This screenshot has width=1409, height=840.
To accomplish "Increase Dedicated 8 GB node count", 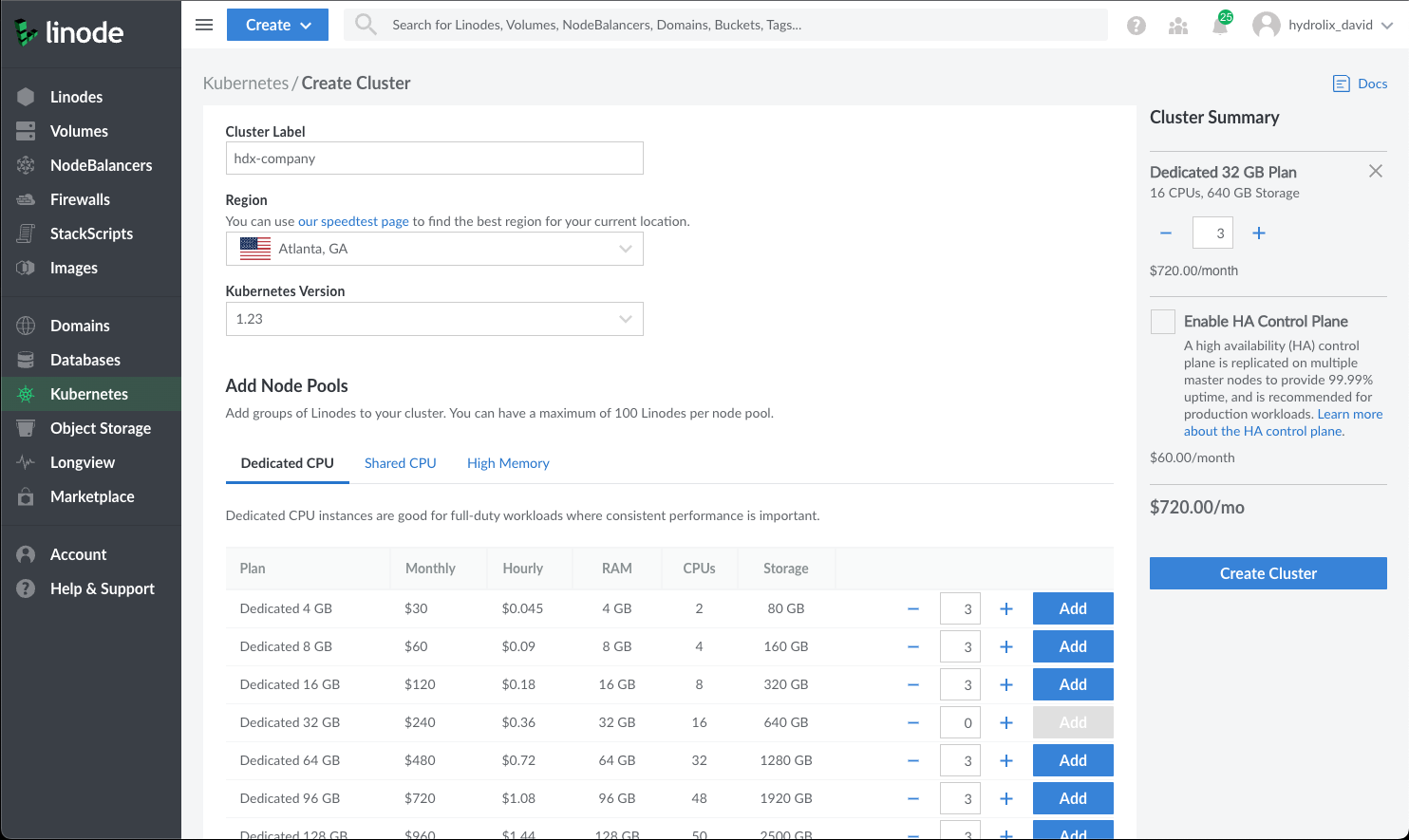I will (x=1006, y=647).
